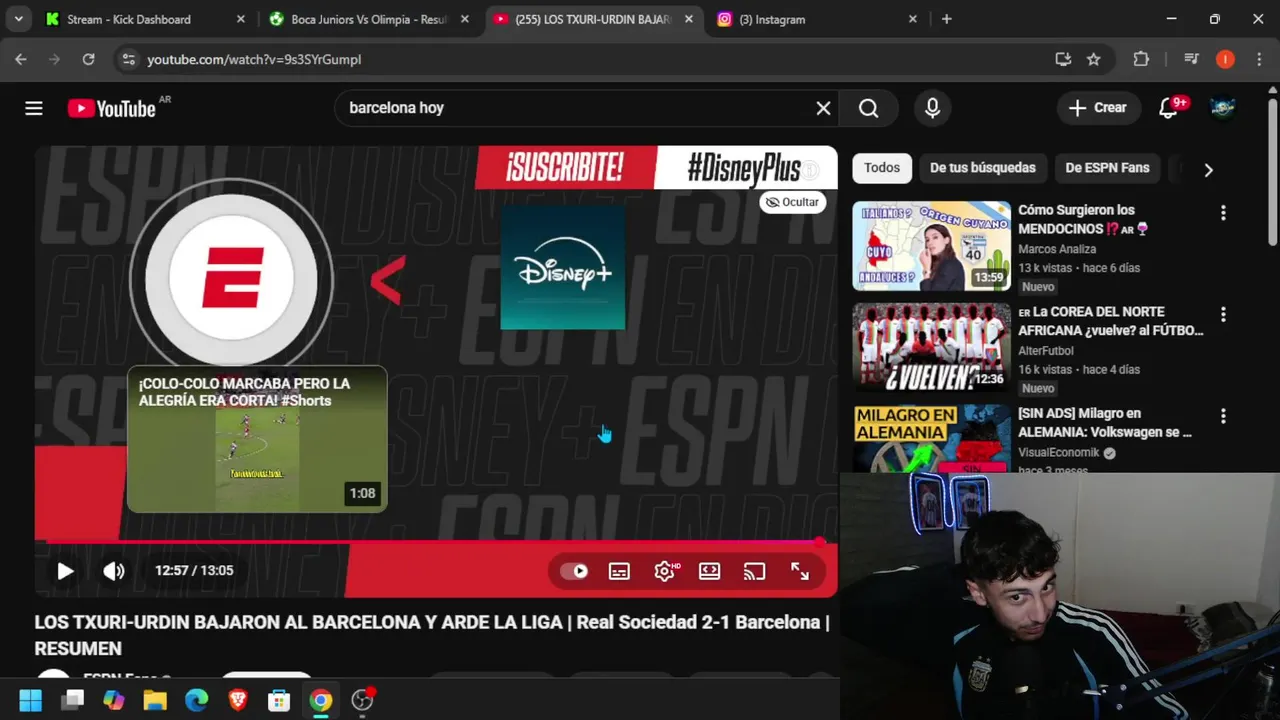This screenshot has width=1280, height=720.
Task: Click the page scrollbar thumb
Action: 1272,170
